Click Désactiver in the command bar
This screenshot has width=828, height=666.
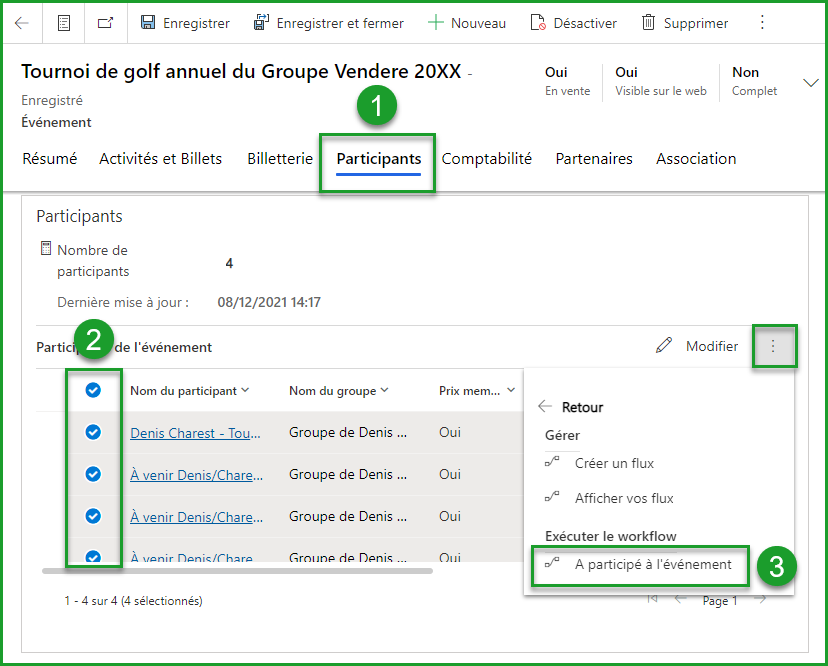(573, 23)
